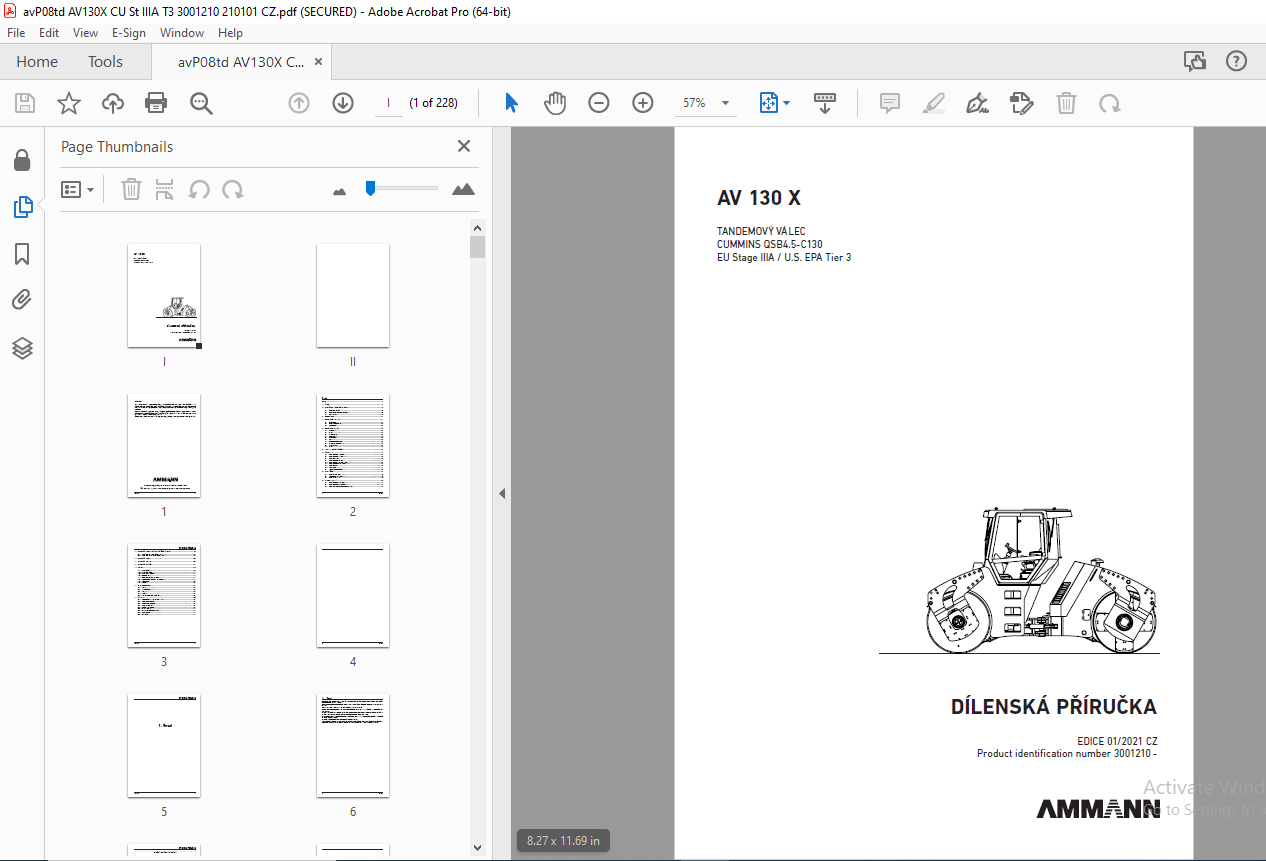Delete pages icon in thumbnails panel
The height and width of the screenshot is (861, 1266).
tap(131, 189)
